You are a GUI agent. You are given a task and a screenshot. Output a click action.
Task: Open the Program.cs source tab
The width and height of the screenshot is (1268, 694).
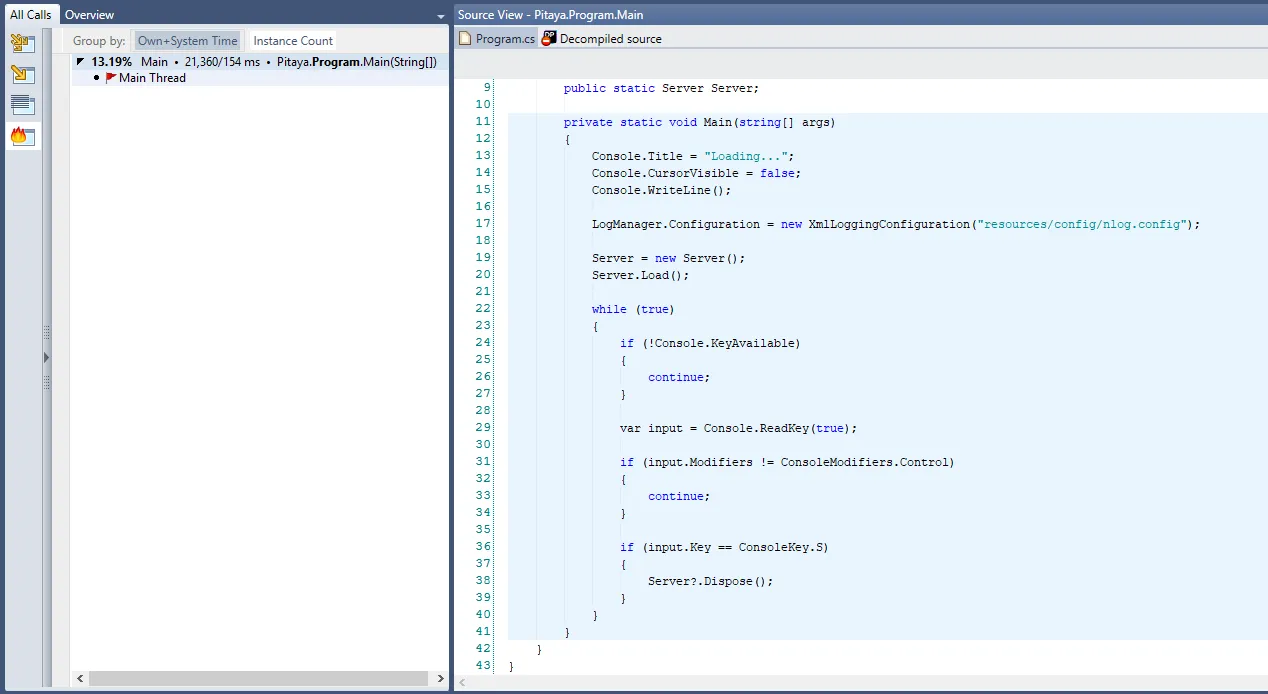[497, 39]
